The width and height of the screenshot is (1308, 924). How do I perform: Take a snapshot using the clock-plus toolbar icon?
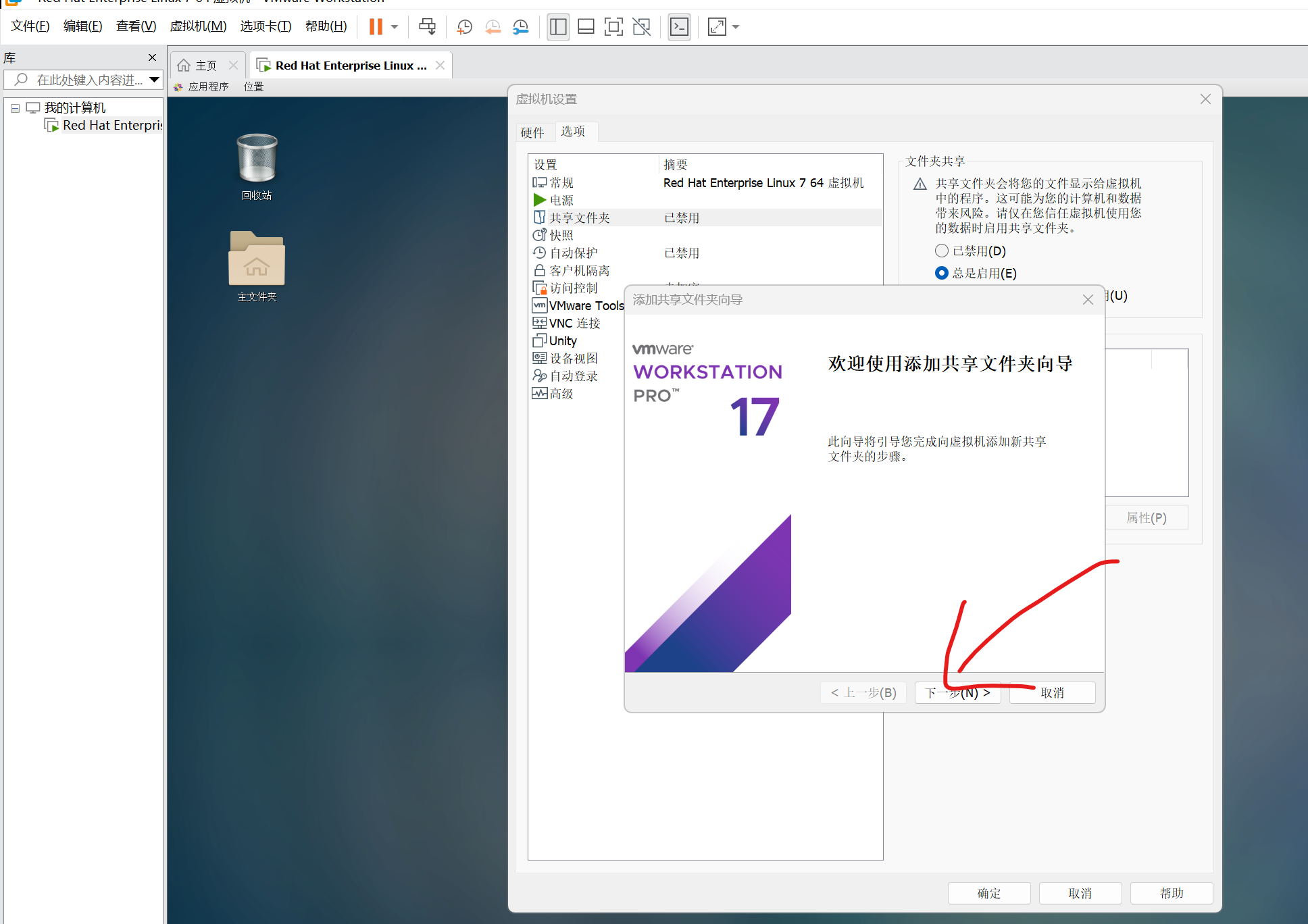click(x=464, y=27)
